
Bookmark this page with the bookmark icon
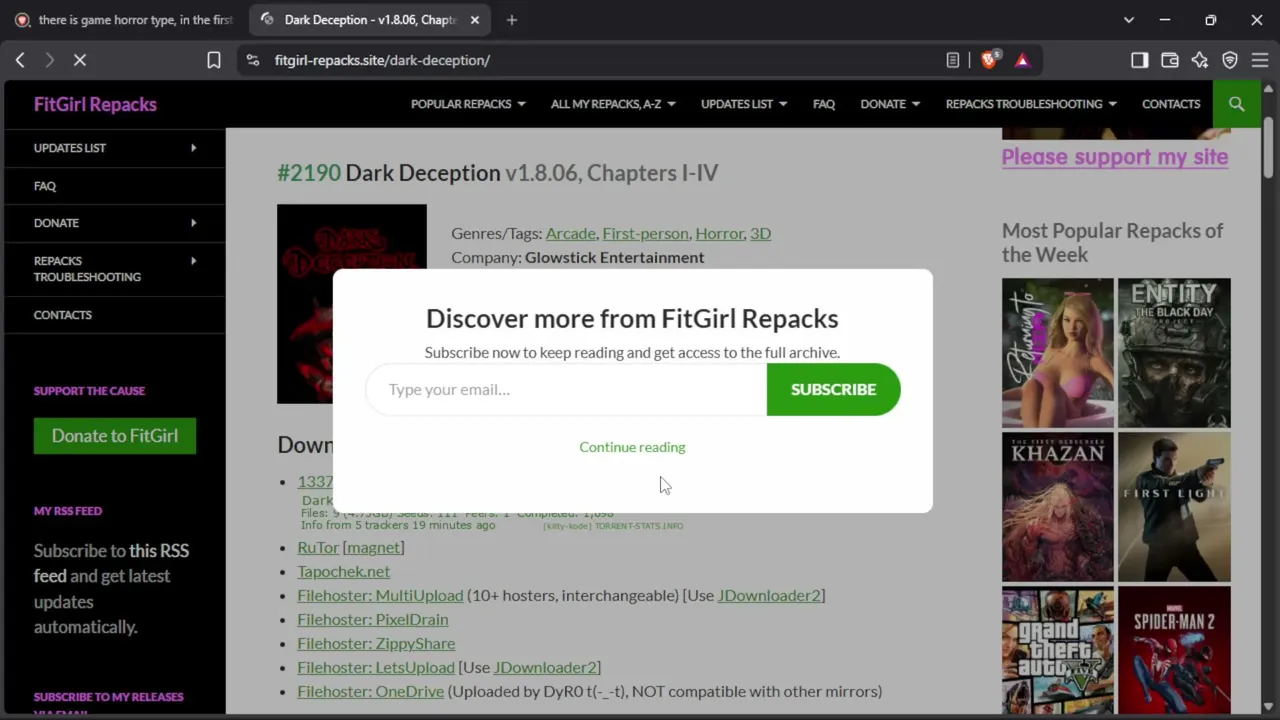(x=214, y=60)
